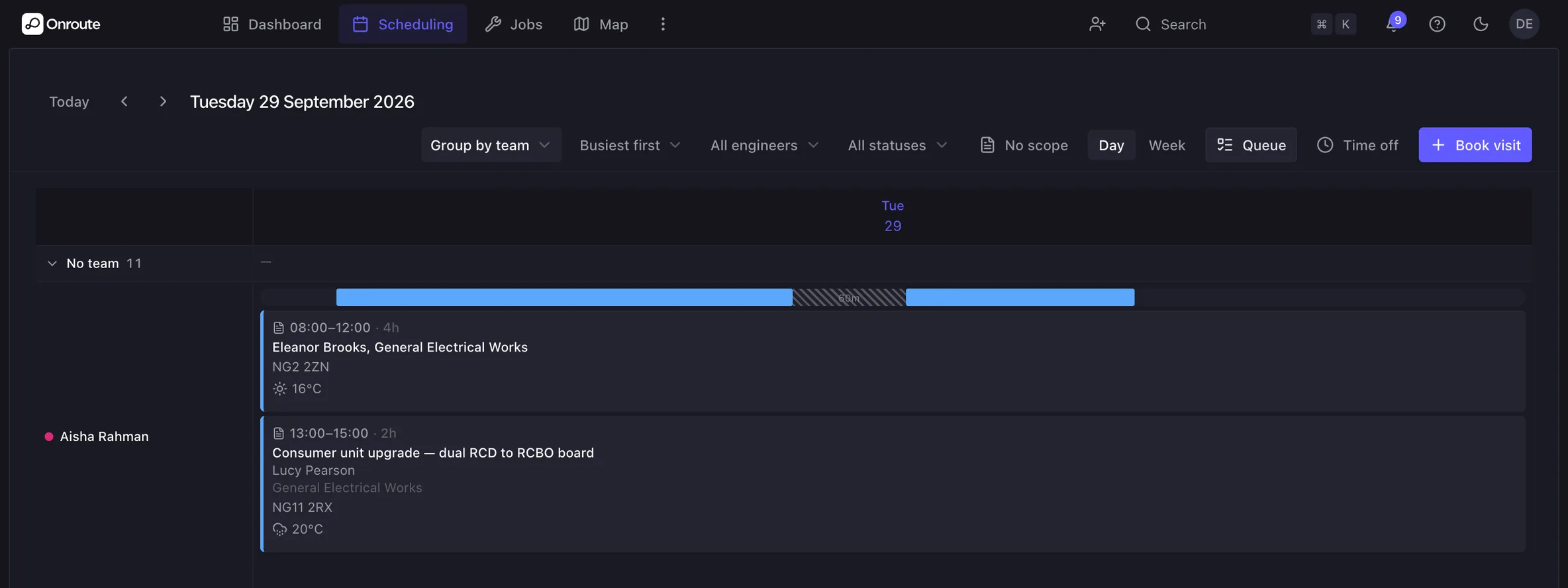Screen dimensions: 1568x588
Task: Click the first blue morning timeline bar
Action: click(x=564, y=297)
